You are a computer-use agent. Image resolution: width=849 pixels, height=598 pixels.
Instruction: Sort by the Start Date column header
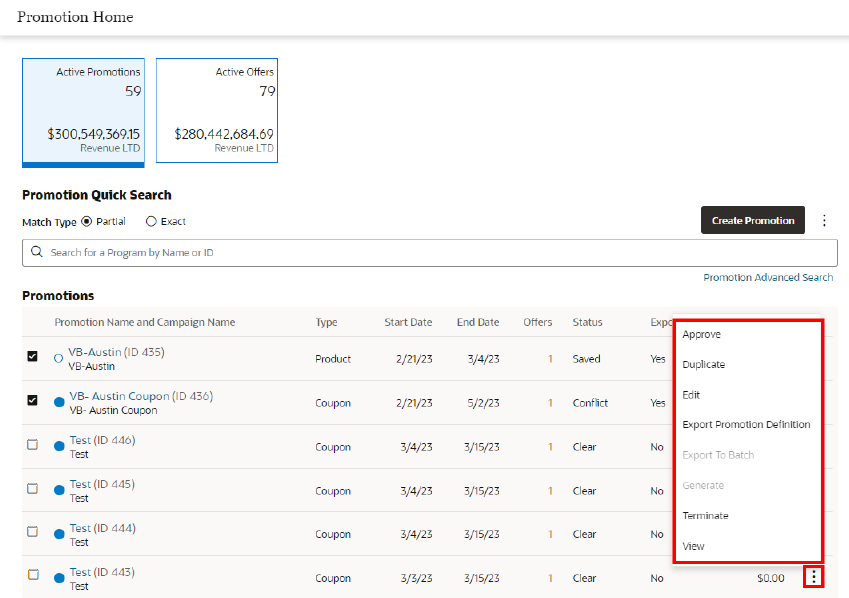(x=408, y=322)
